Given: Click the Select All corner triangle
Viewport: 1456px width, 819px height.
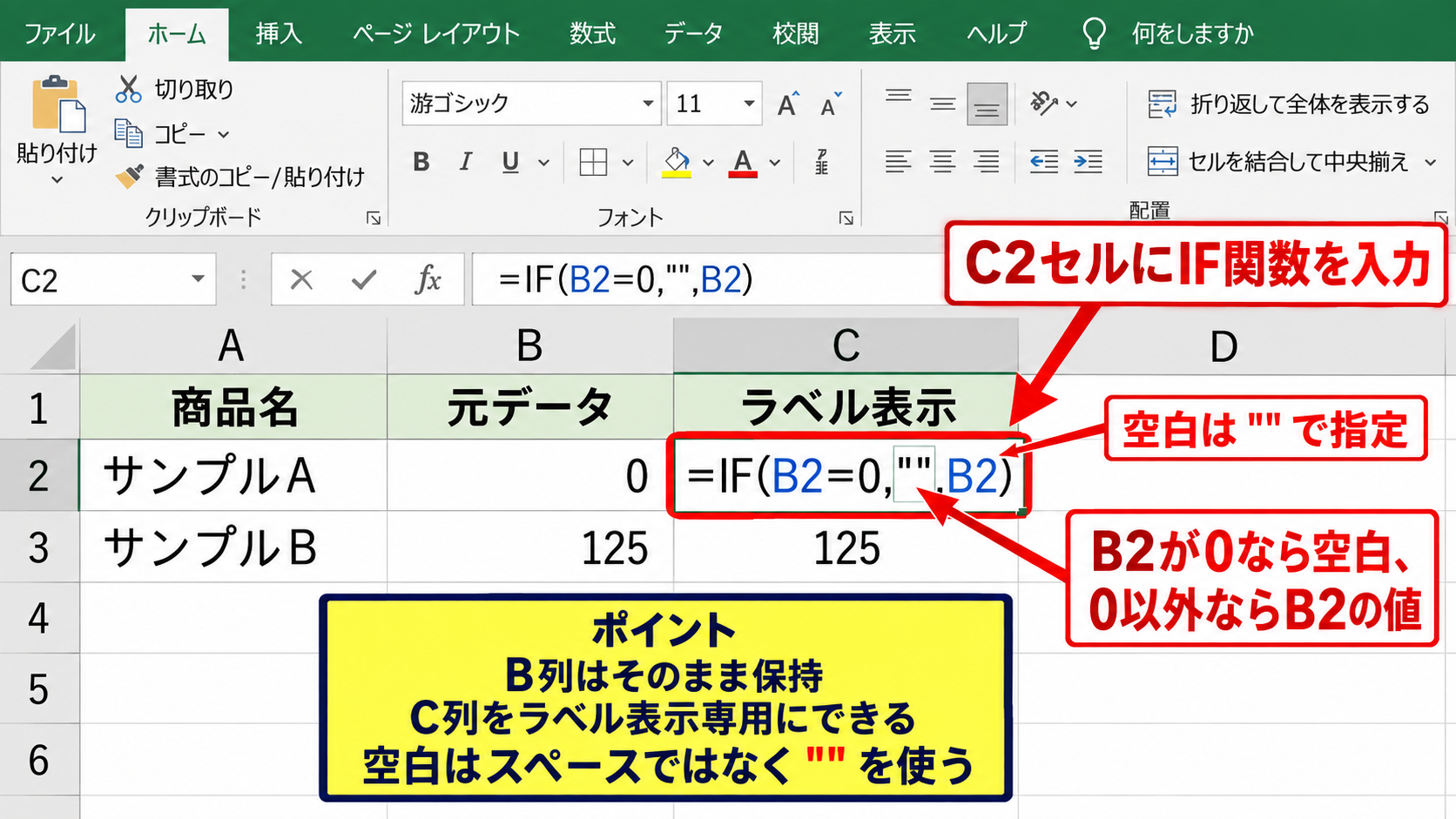Looking at the screenshot, I should 53,347.
